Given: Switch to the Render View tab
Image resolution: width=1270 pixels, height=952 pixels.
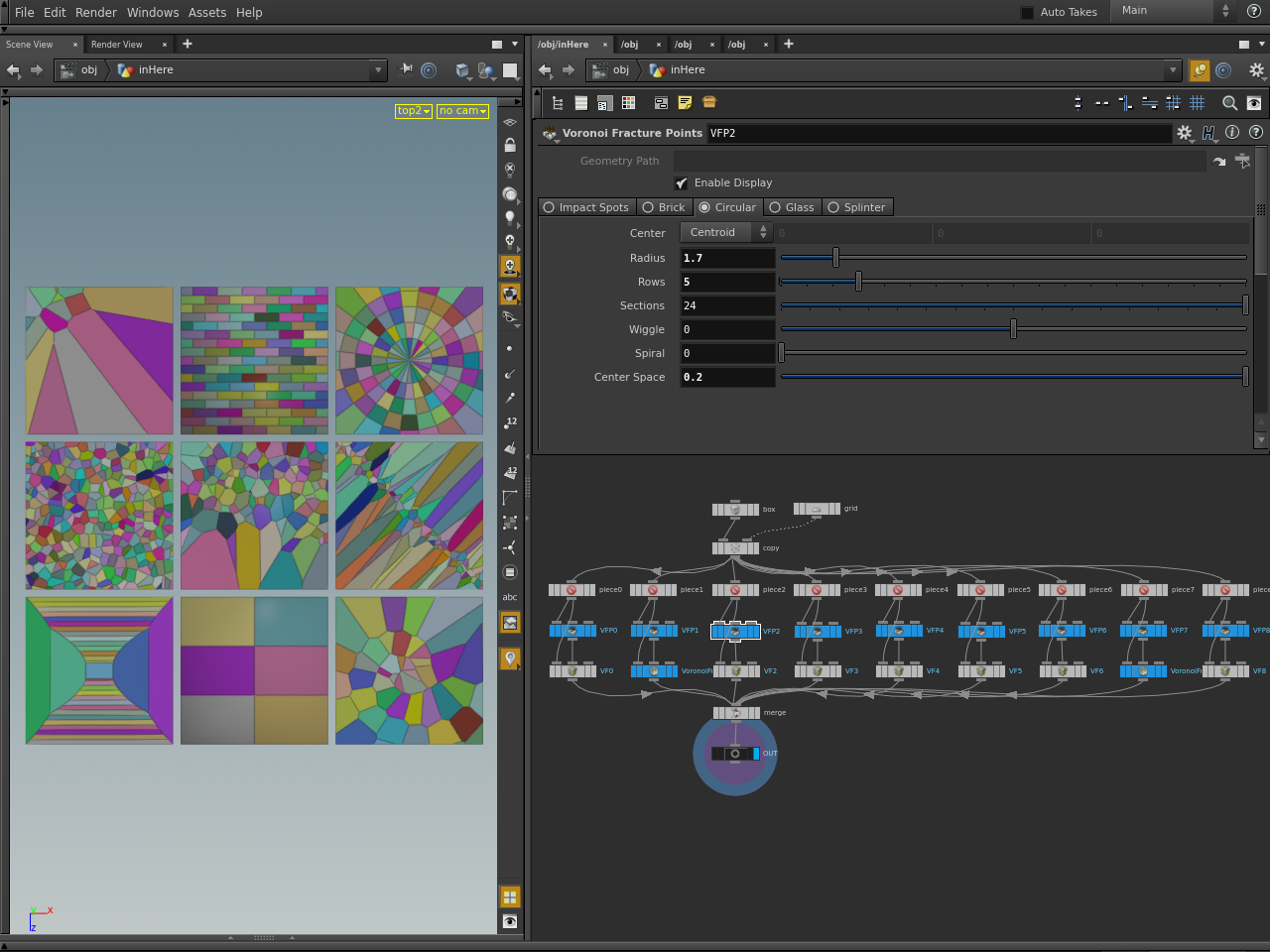Looking at the screenshot, I should 116,44.
